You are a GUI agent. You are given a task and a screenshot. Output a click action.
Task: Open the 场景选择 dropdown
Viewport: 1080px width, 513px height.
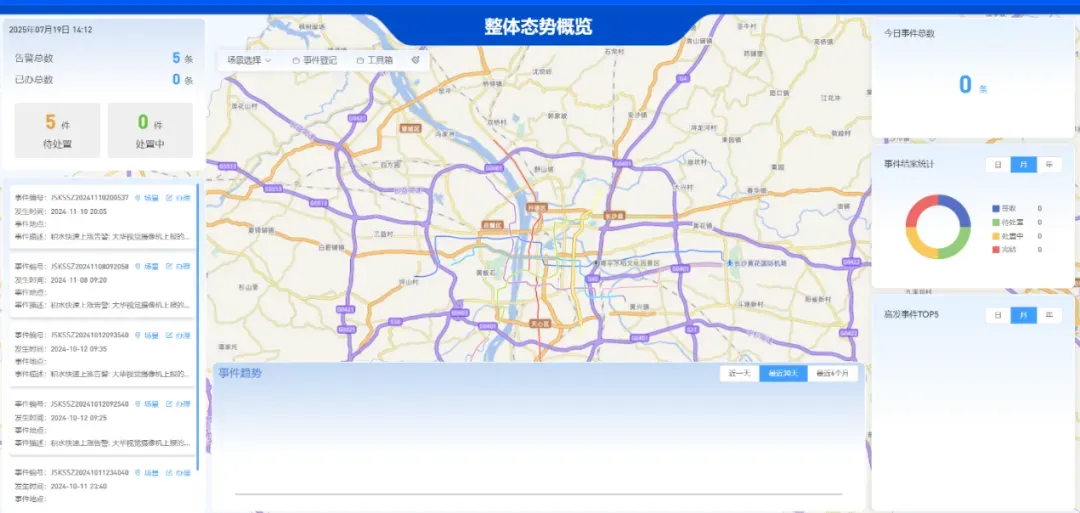click(x=249, y=60)
